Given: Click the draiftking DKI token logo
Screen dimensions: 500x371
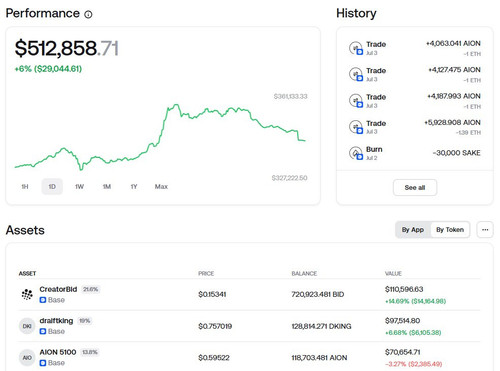Looking at the screenshot, I should [27, 326].
